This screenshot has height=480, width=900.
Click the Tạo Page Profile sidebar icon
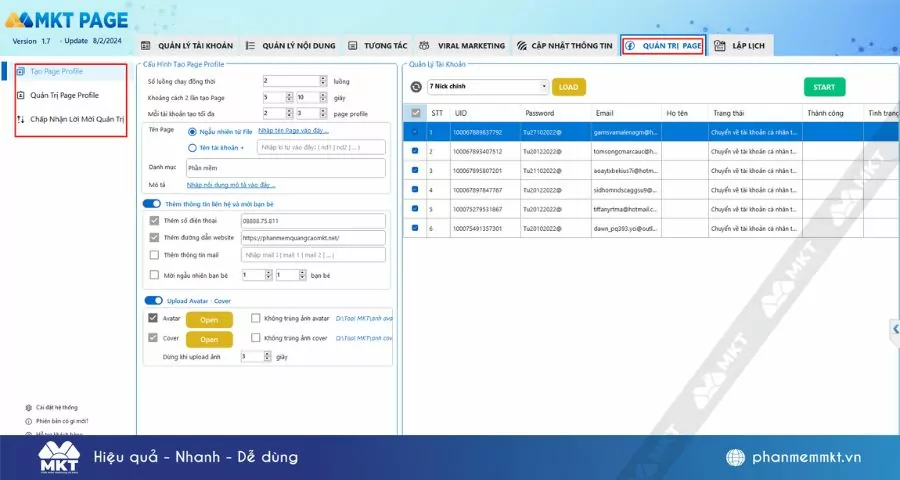21,72
